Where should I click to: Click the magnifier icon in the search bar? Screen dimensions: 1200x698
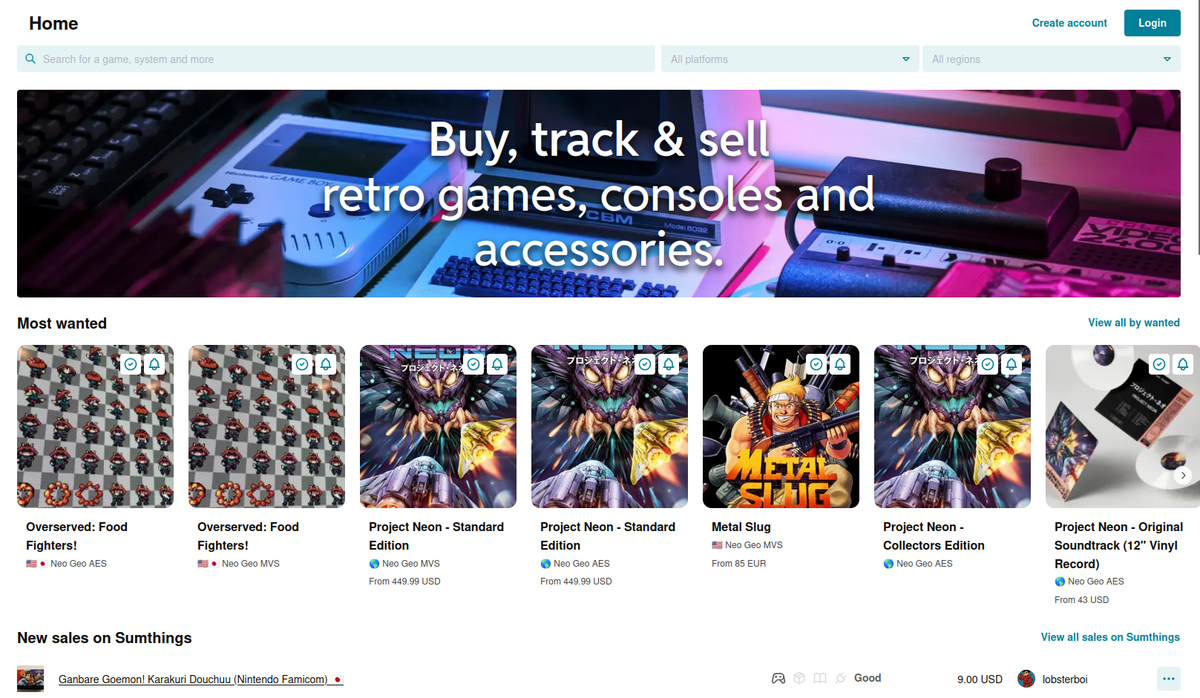tap(31, 59)
